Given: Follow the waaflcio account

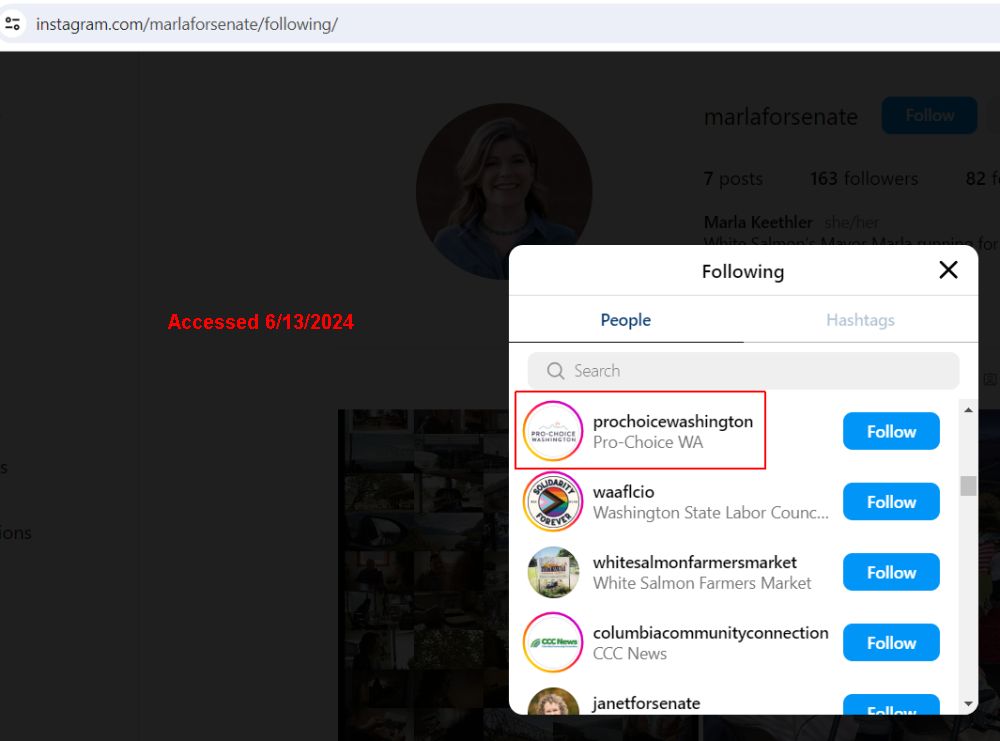Looking at the screenshot, I should [x=891, y=502].
